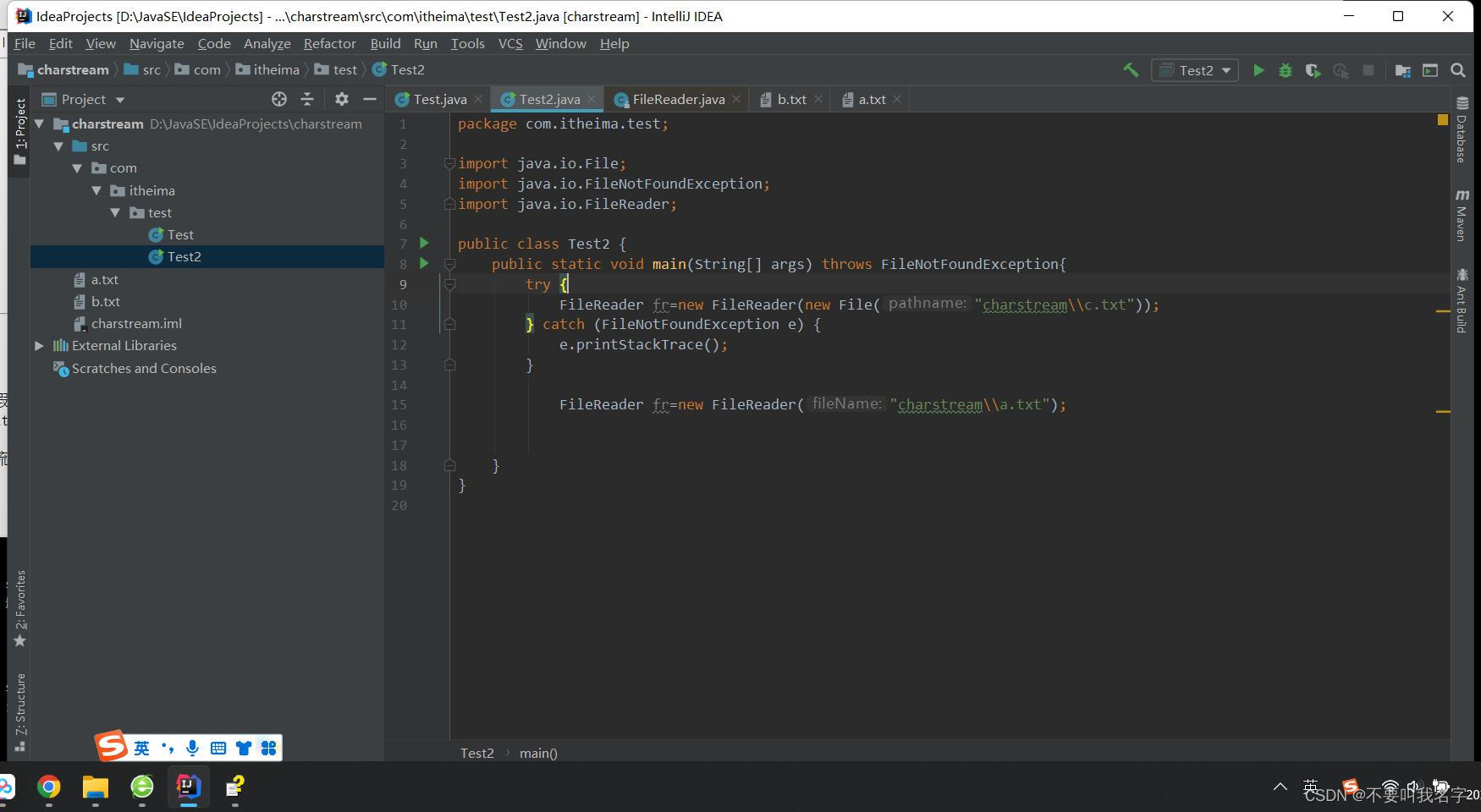Close the Test2.java editor tab

[592, 99]
